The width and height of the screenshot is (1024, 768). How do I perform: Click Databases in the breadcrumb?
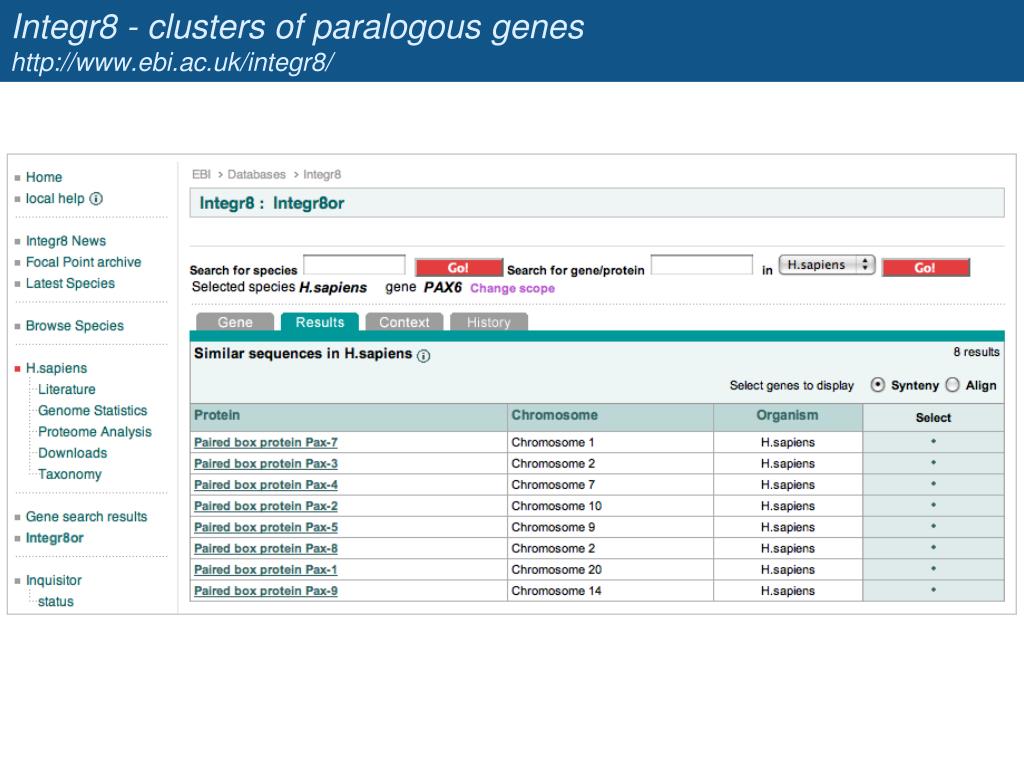[x=257, y=174]
